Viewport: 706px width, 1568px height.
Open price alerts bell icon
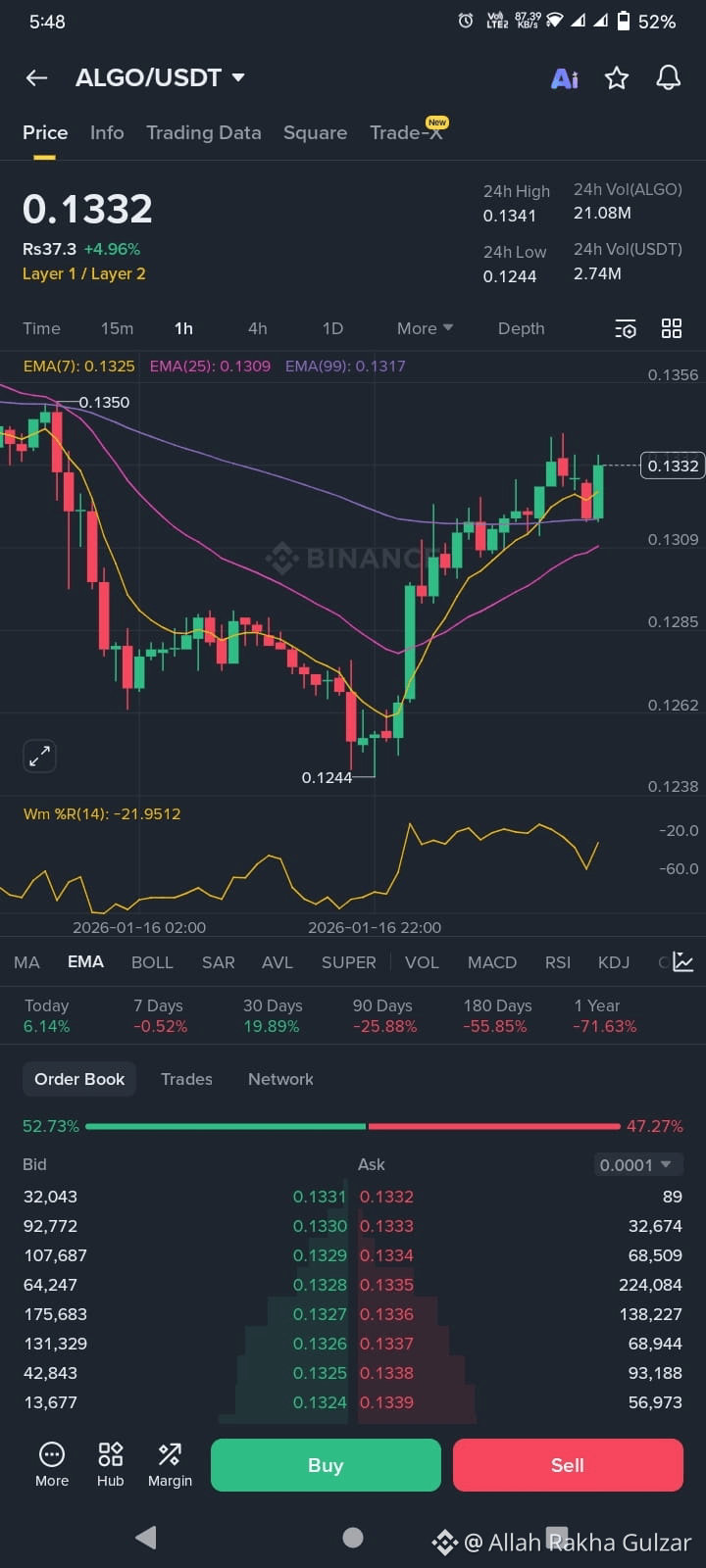[668, 78]
